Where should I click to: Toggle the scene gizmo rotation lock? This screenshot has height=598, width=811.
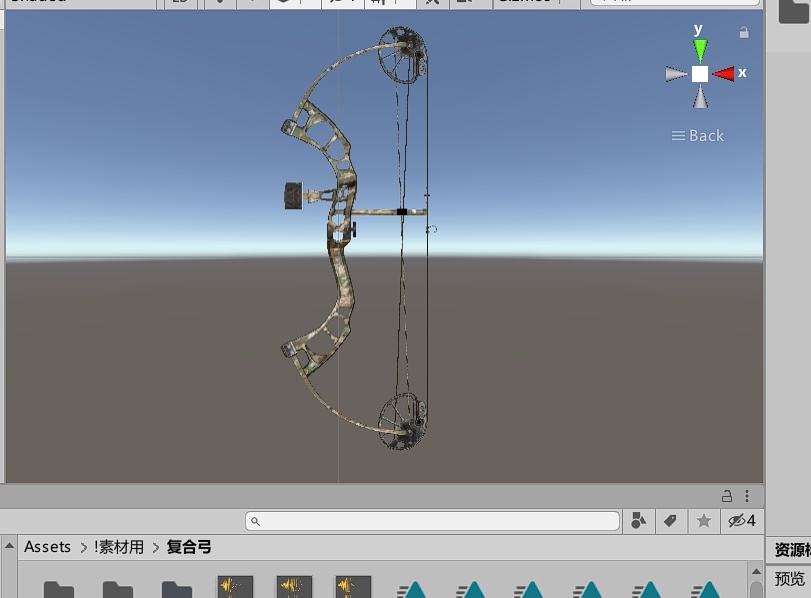[x=744, y=32]
